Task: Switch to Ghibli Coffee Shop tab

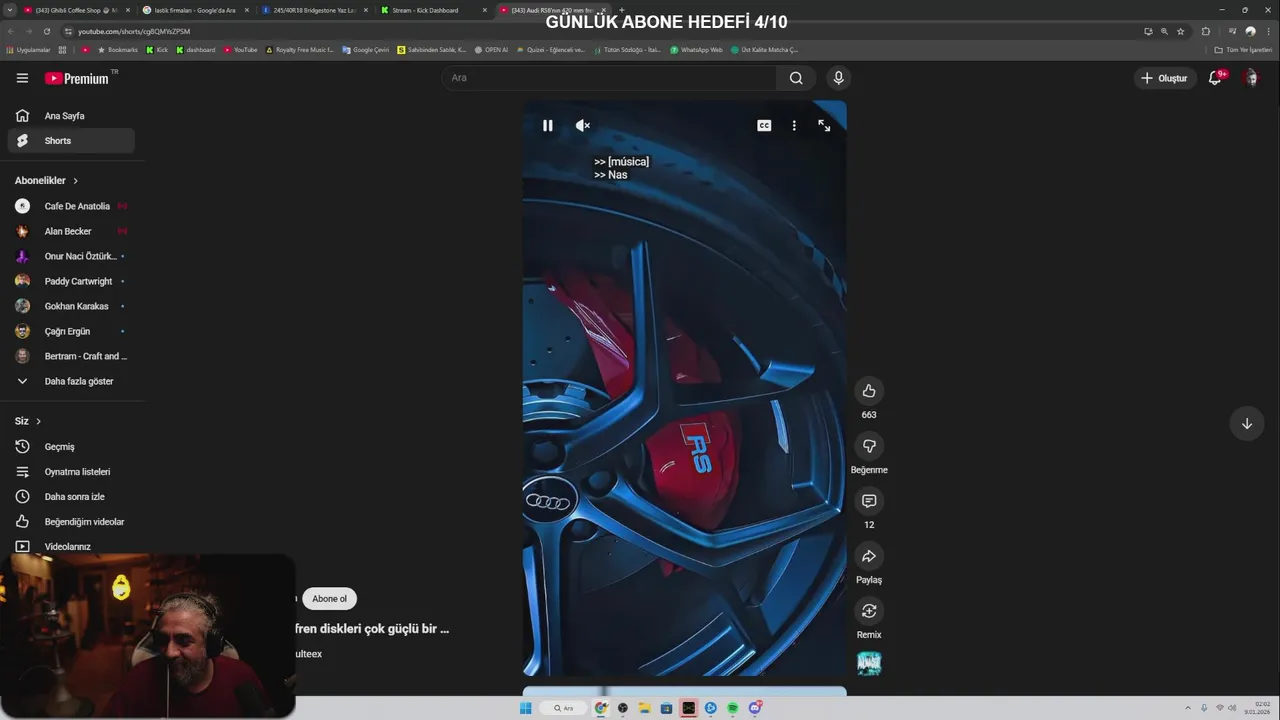Action: [76, 10]
